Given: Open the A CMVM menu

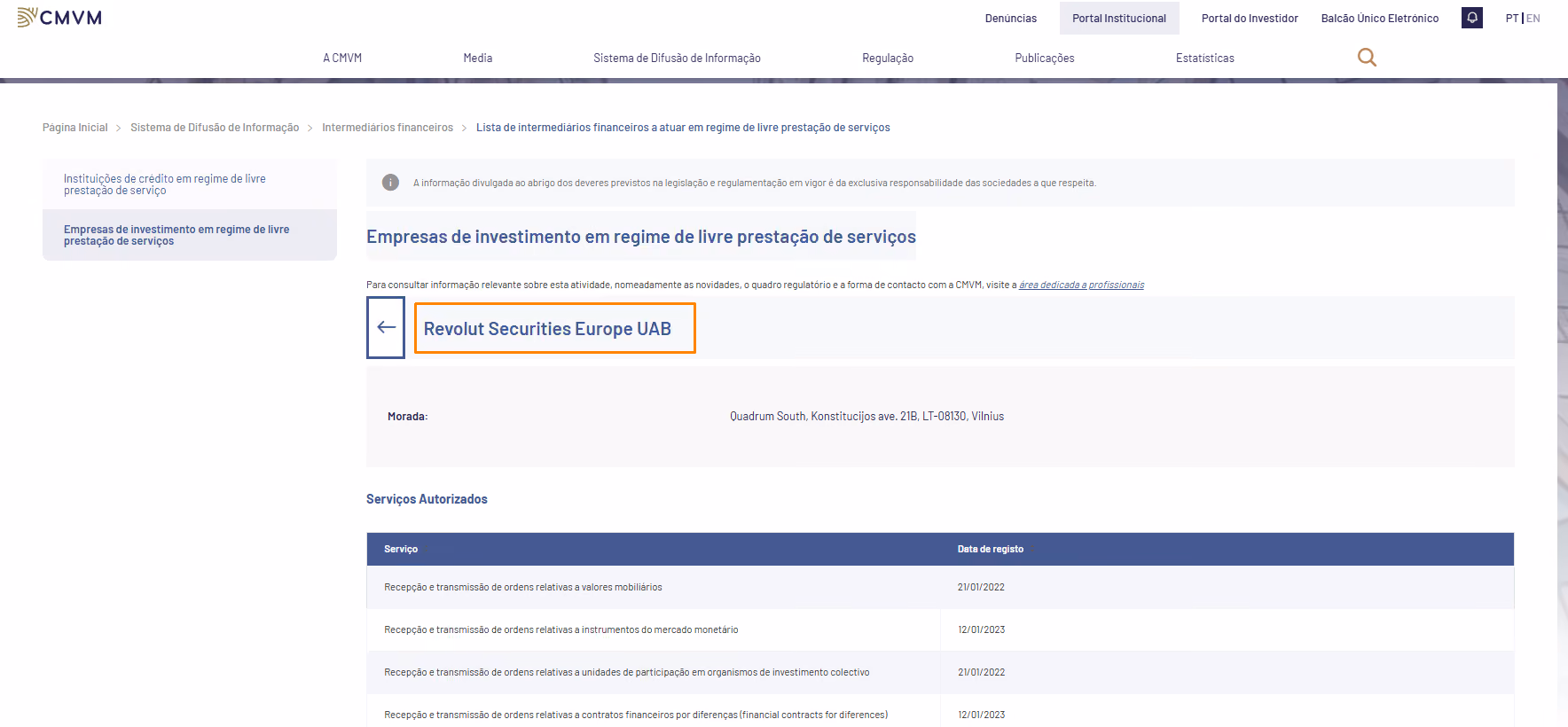Looking at the screenshot, I should coord(342,59).
